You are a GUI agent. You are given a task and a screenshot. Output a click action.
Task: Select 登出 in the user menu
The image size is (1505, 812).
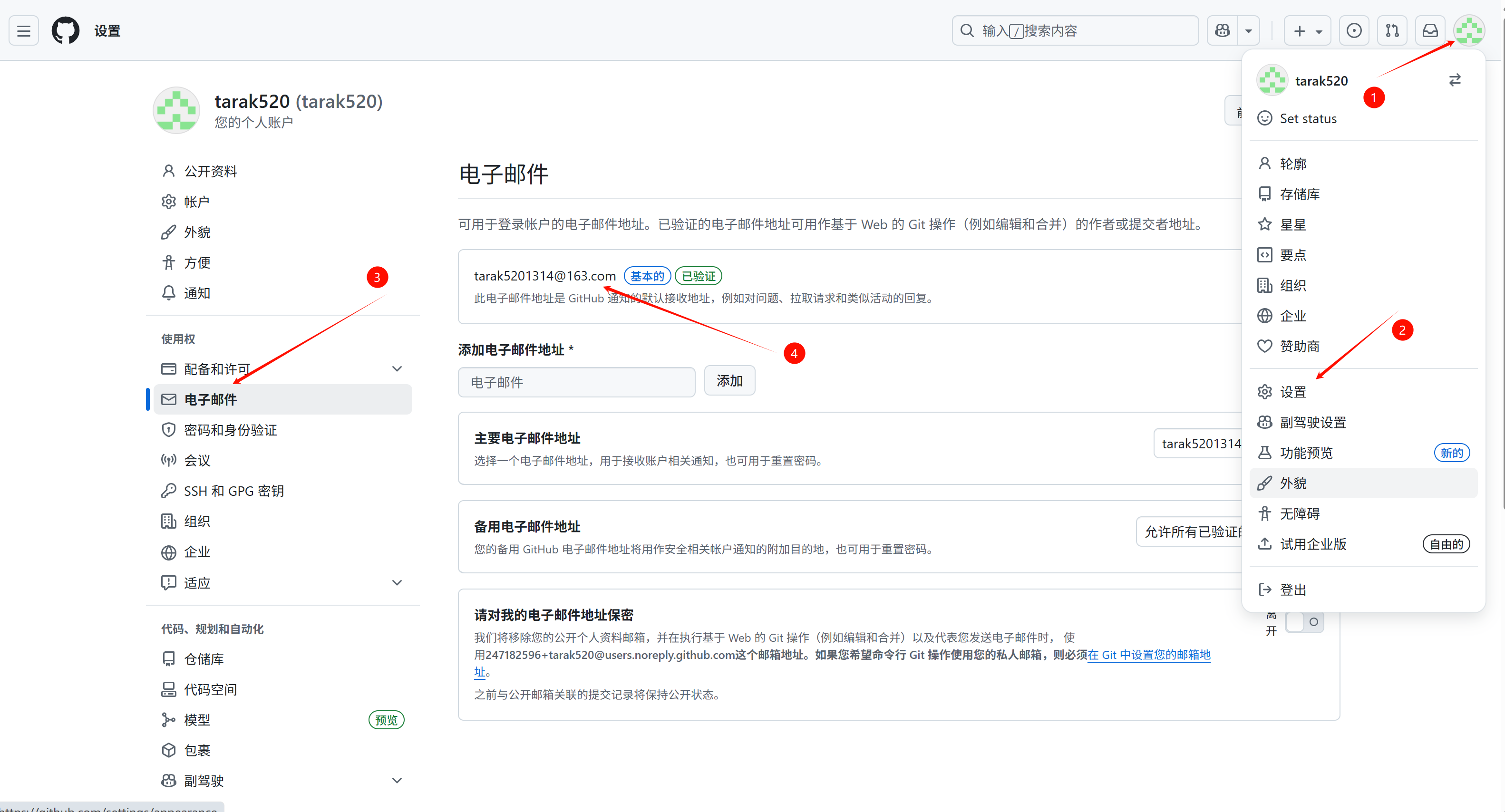1292,590
